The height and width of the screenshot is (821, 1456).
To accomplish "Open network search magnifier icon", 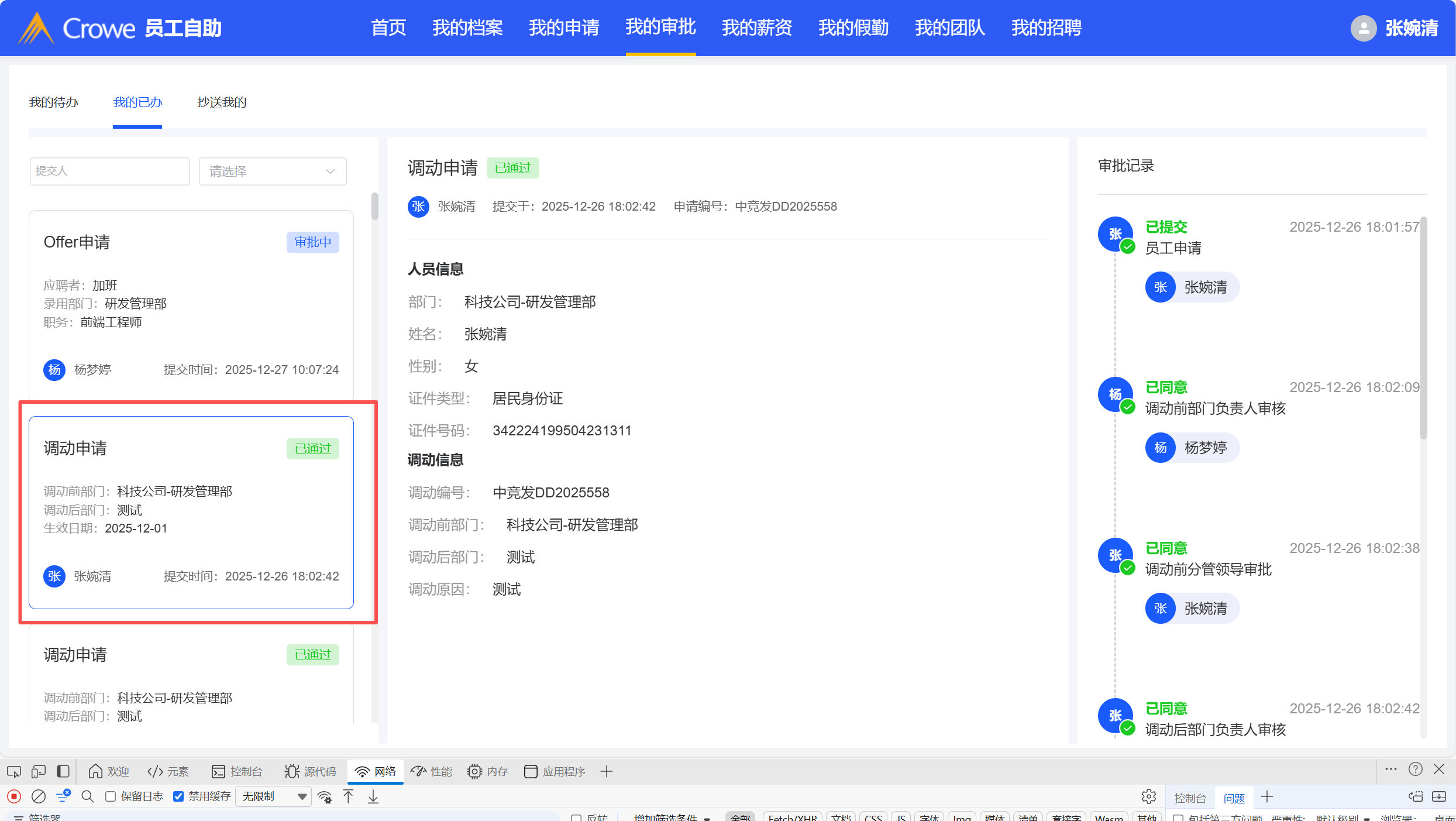I will point(88,796).
